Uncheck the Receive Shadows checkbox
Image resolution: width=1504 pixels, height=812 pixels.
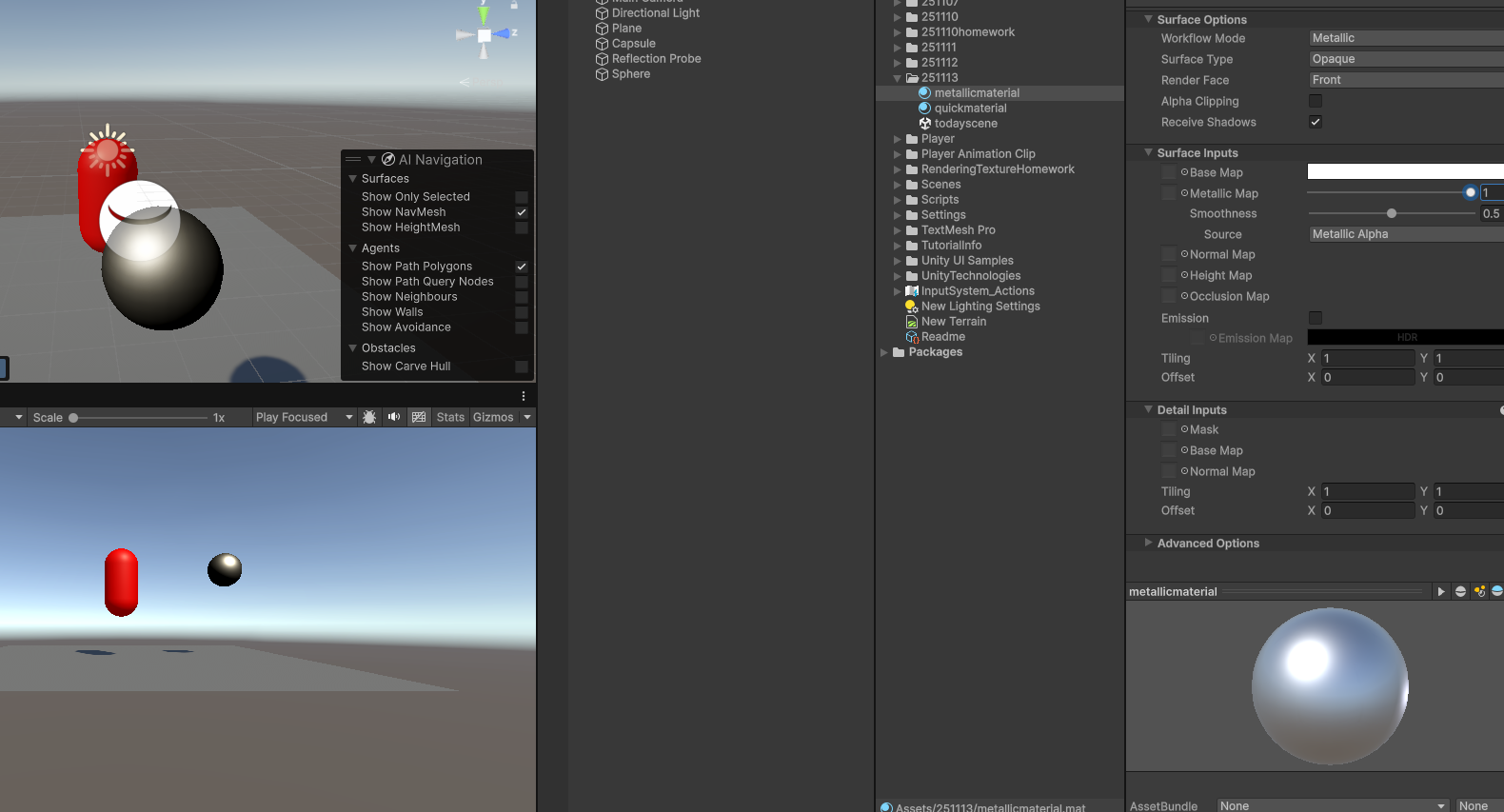1316,122
